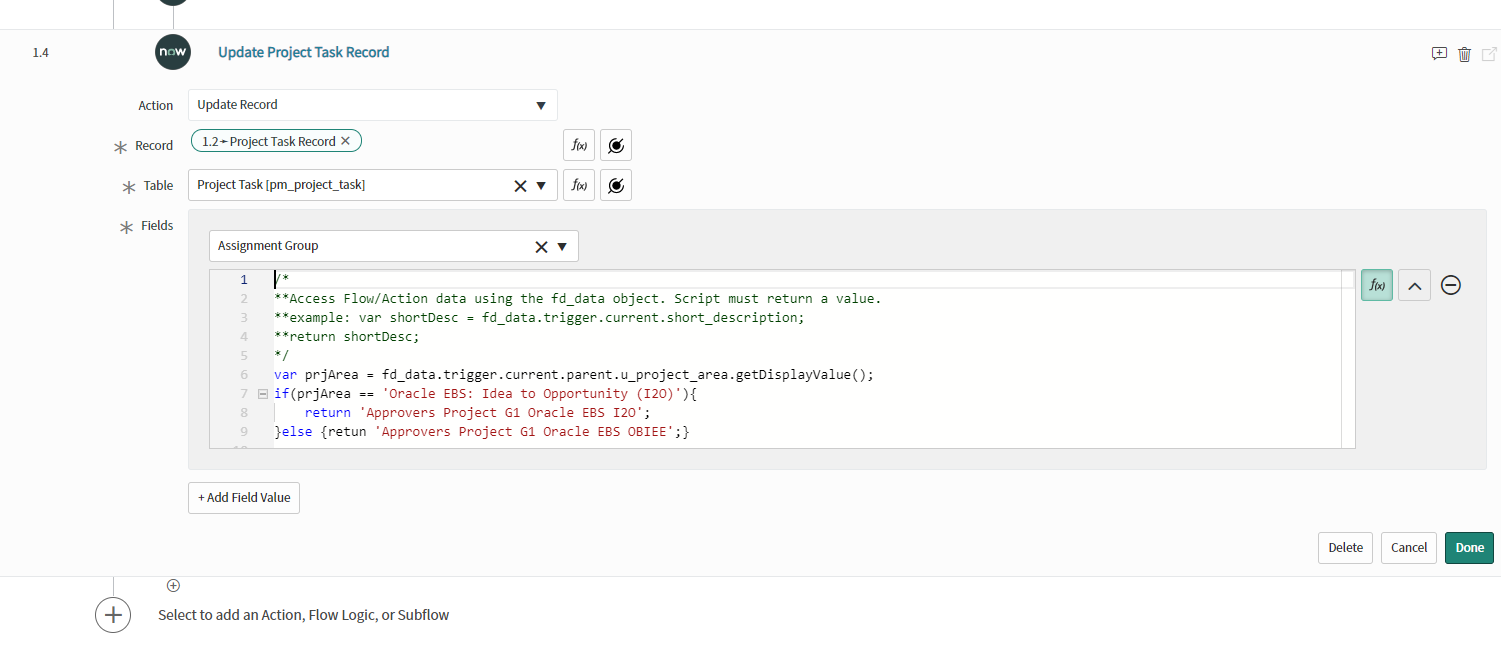The image size is (1501, 666).
Task: Remove Assignment Group field with minus icon
Action: click(x=1451, y=285)
